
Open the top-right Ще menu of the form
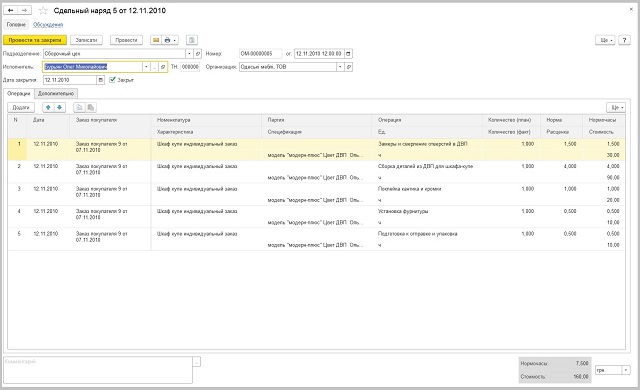coord(605,40)
